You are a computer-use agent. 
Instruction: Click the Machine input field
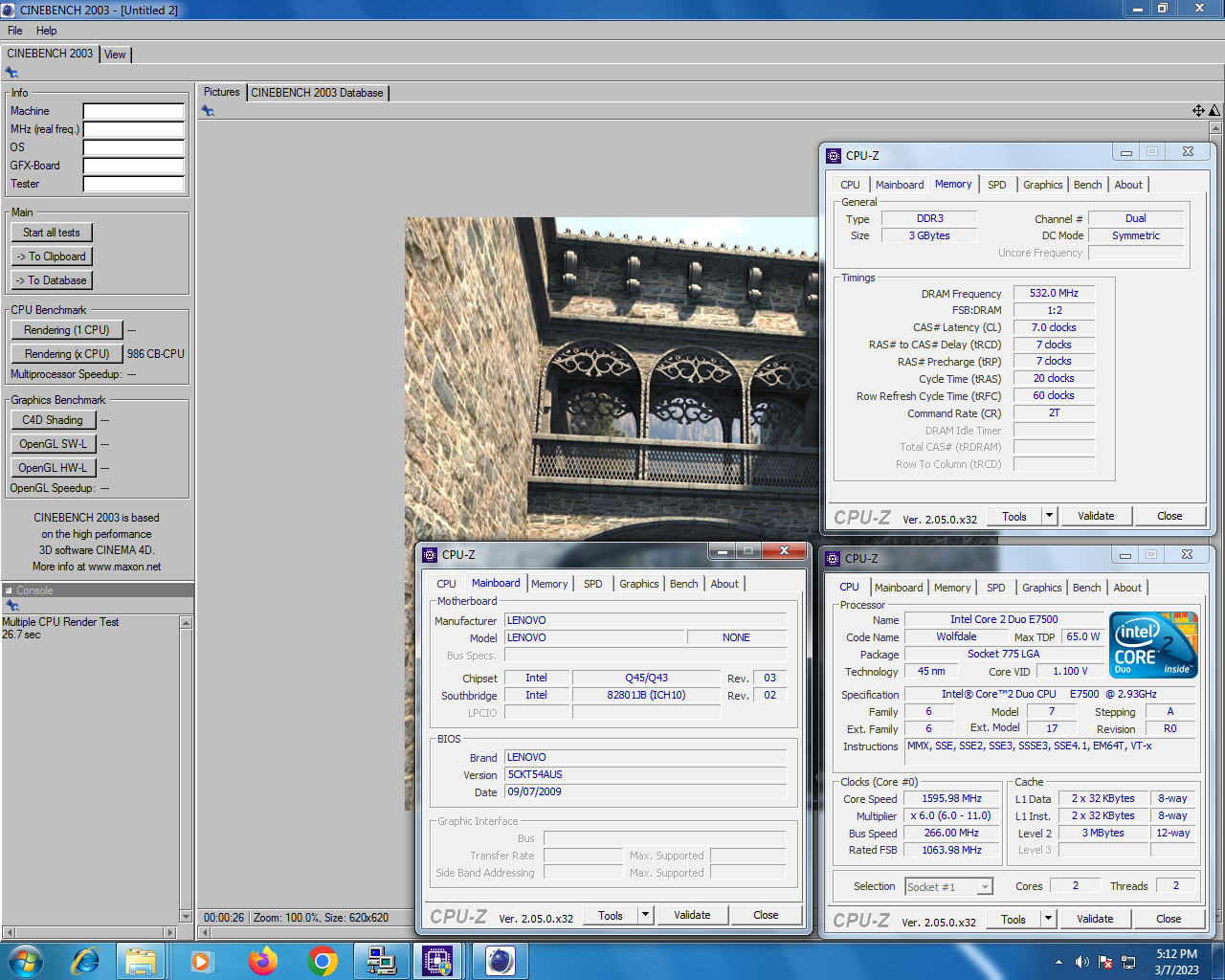(134, 111)
